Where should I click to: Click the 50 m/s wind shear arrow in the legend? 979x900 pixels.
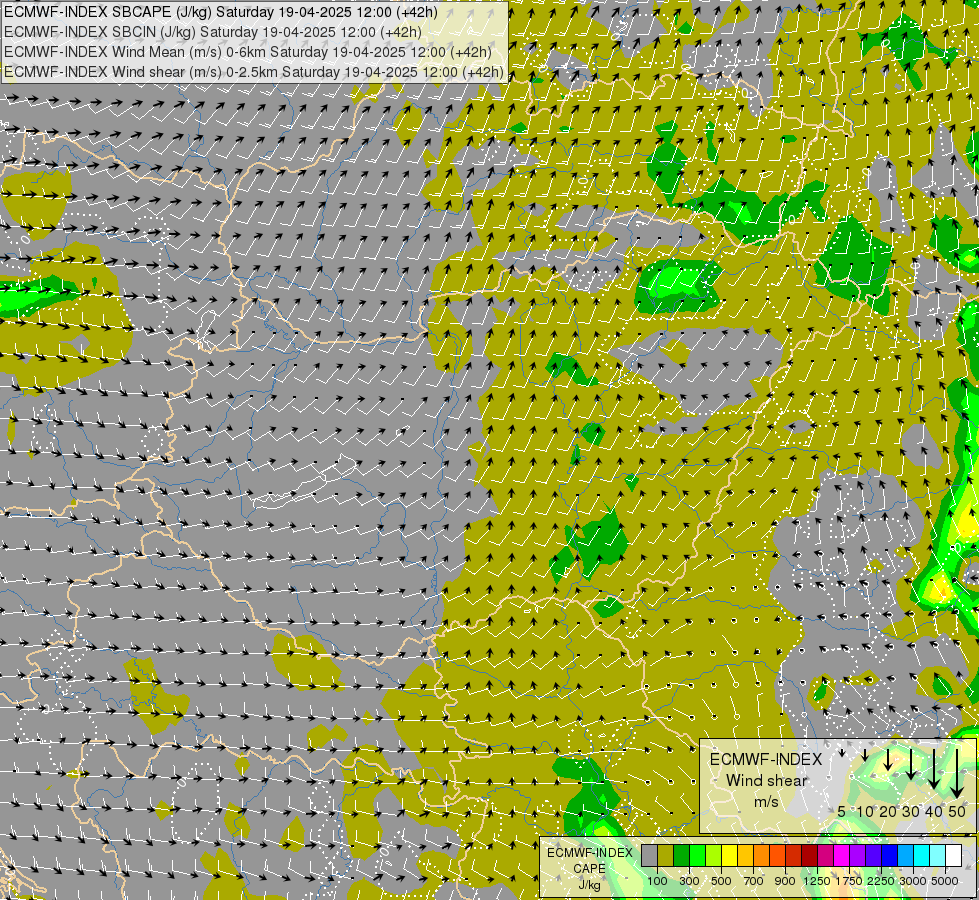957,774
